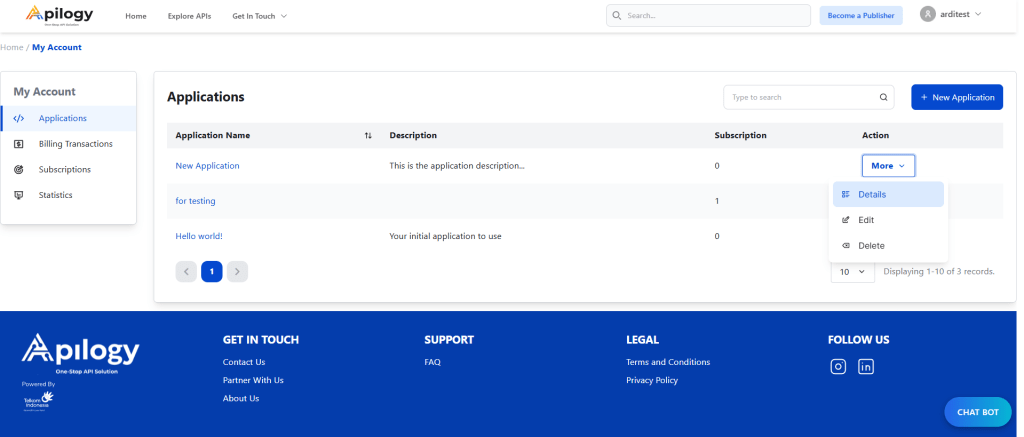Open the LinkedIn social icon
This screenshot has height=437, width=1024.
866,367
